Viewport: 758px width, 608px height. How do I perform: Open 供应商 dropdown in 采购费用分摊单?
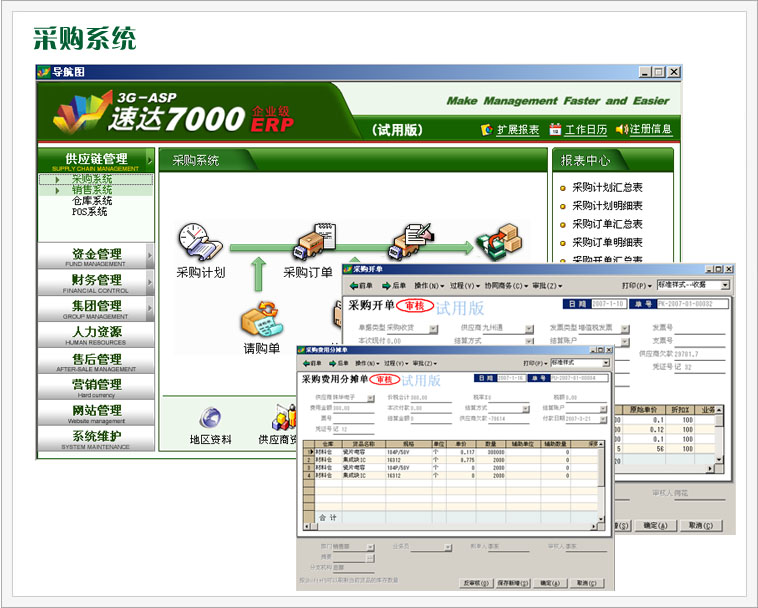coord(371,398)
